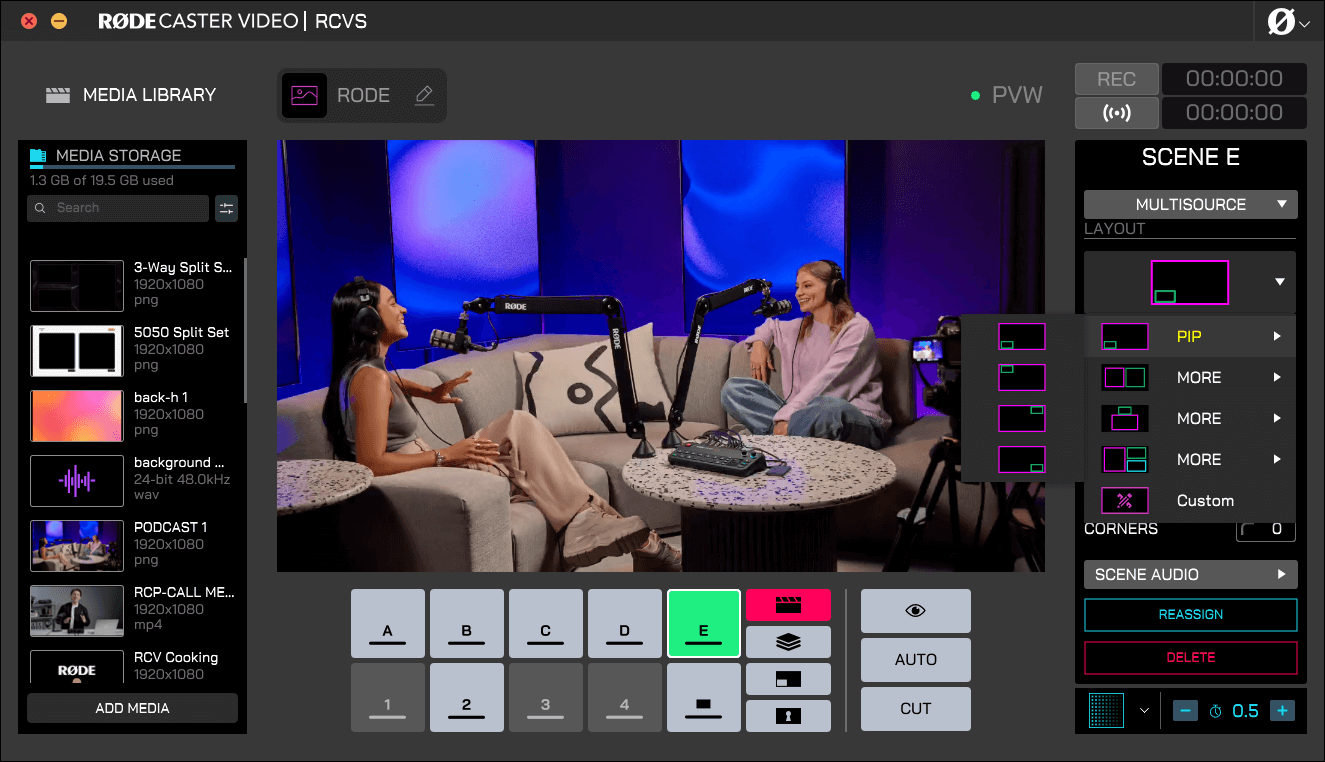This screenshot has height=762, width=1325.
Task: Open the media library filter icon beside search
Action: click(226, 208)
